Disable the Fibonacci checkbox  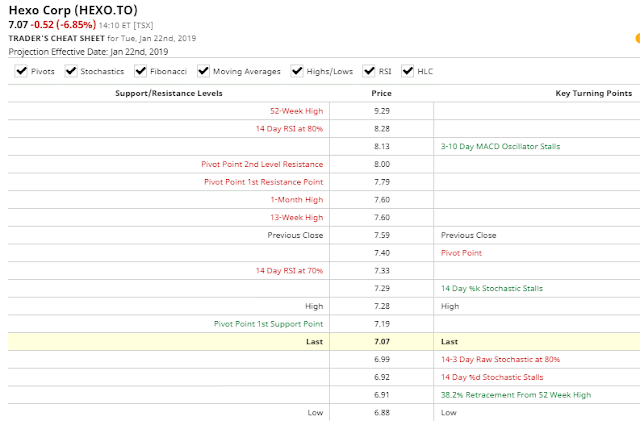tap(140, 71)
